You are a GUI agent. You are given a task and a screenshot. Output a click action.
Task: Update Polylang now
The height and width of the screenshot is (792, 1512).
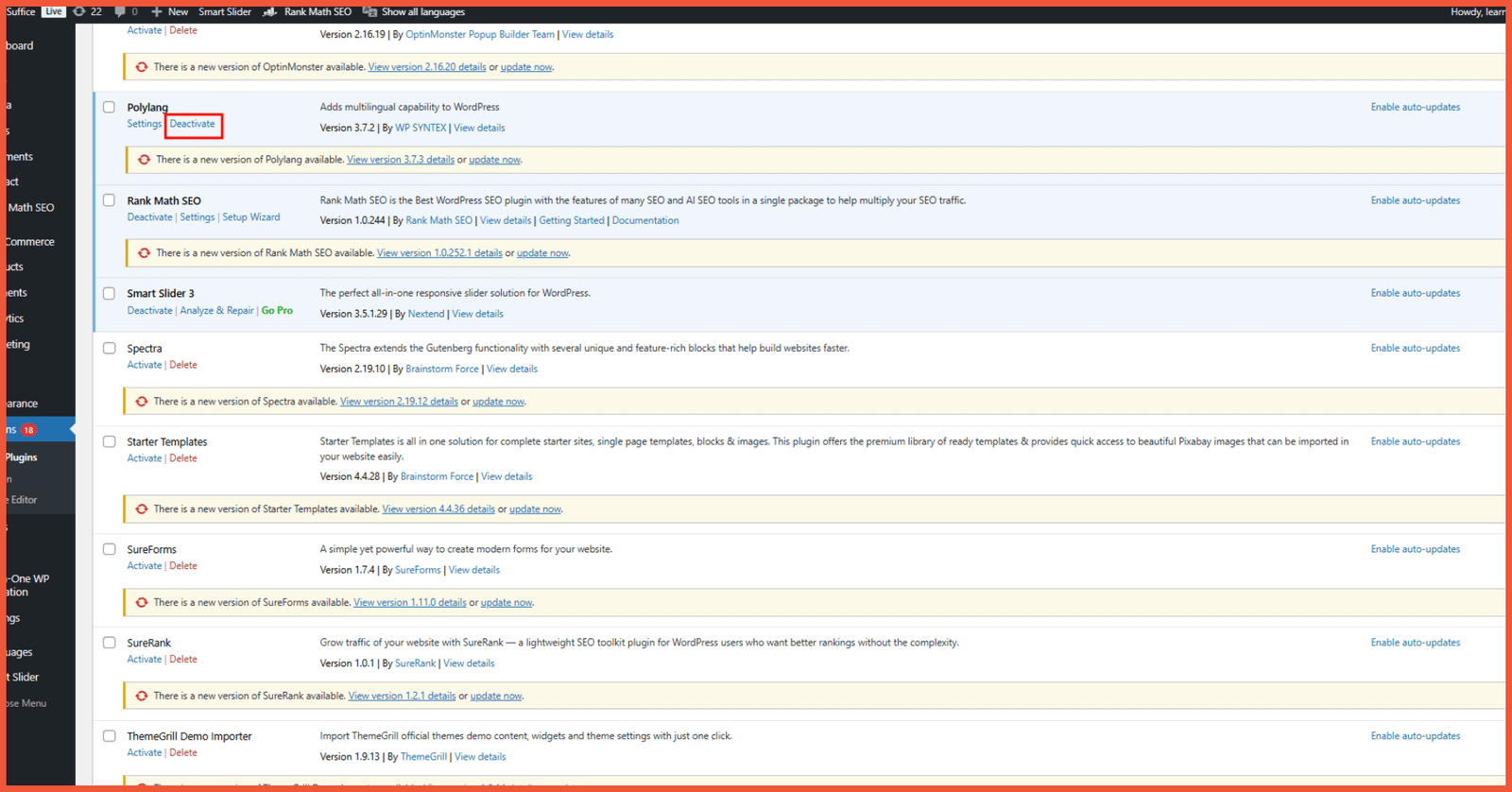point(494,160)
